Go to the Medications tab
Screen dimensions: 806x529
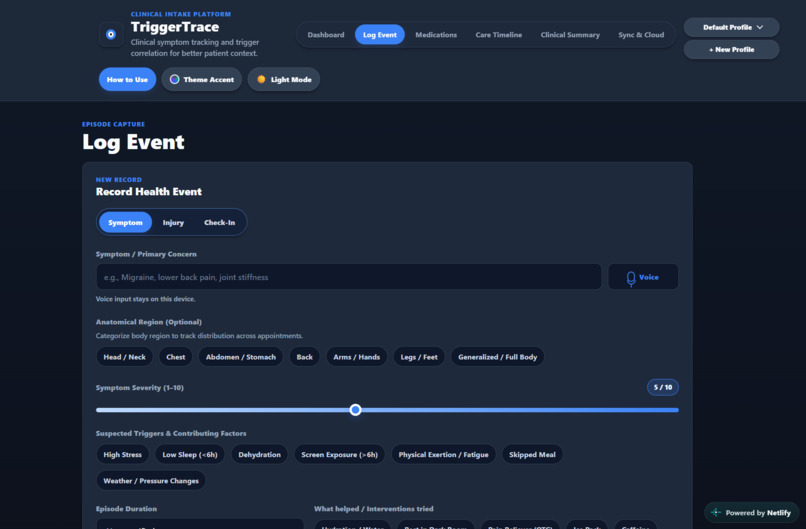pyautogui.click(x=436, y=35)
